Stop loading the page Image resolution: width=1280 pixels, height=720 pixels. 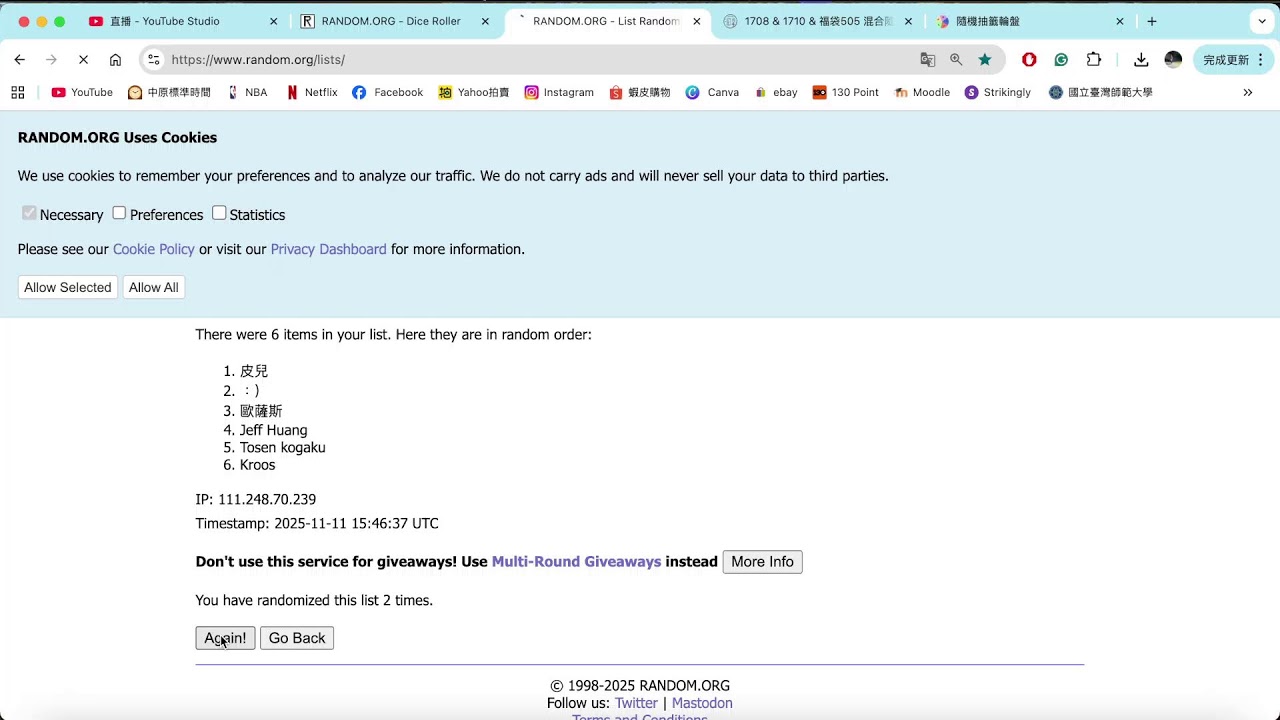83,60
